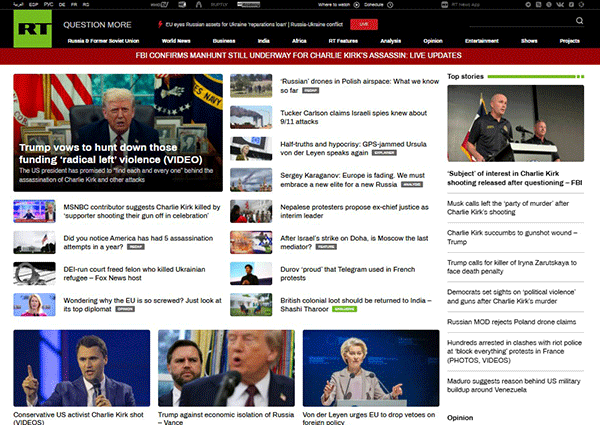The image size is (600, 425).
Task: Click the RT green logo
Action: [x=33, y=29]
